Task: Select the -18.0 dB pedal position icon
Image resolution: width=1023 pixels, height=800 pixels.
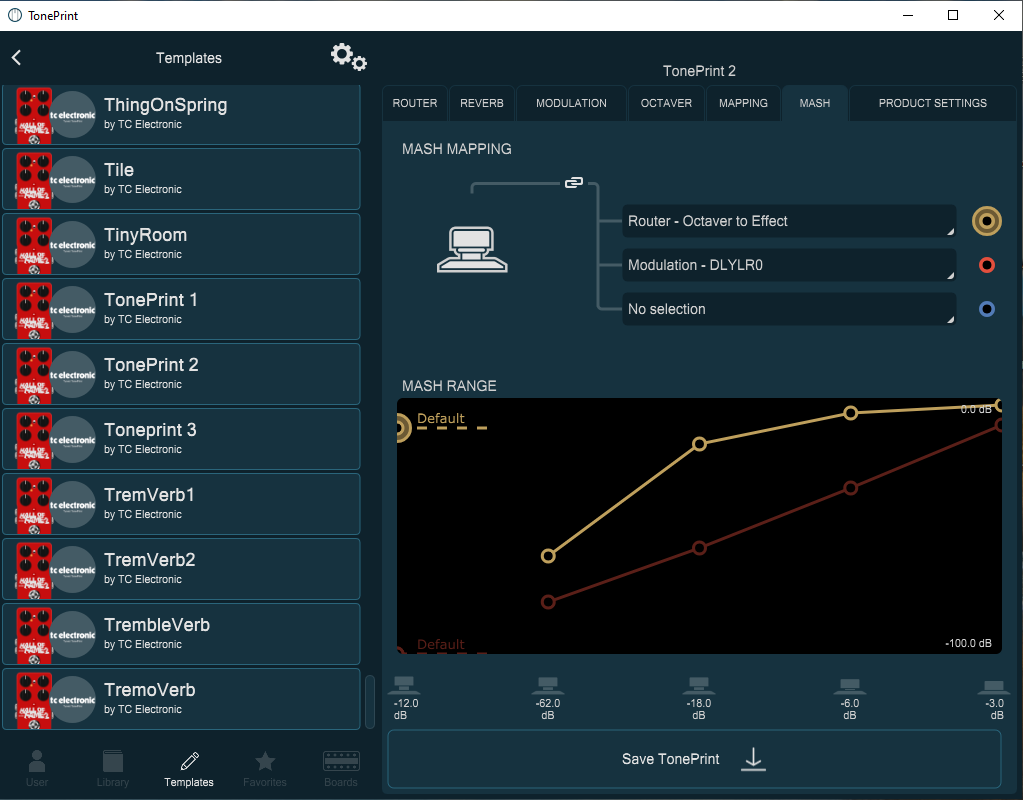Action: pos(699,685)
